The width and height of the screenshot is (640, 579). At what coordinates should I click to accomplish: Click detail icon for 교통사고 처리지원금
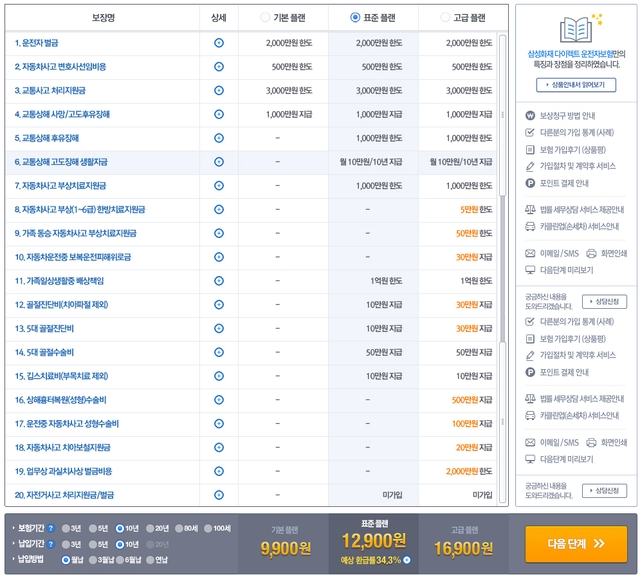click(x=219, y=90)
